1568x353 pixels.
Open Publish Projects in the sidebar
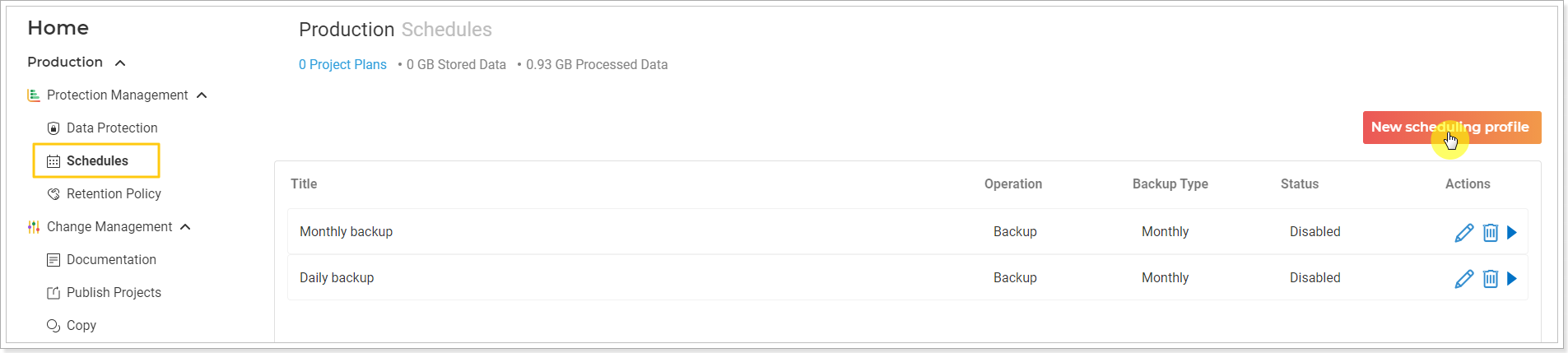(114, 293)
